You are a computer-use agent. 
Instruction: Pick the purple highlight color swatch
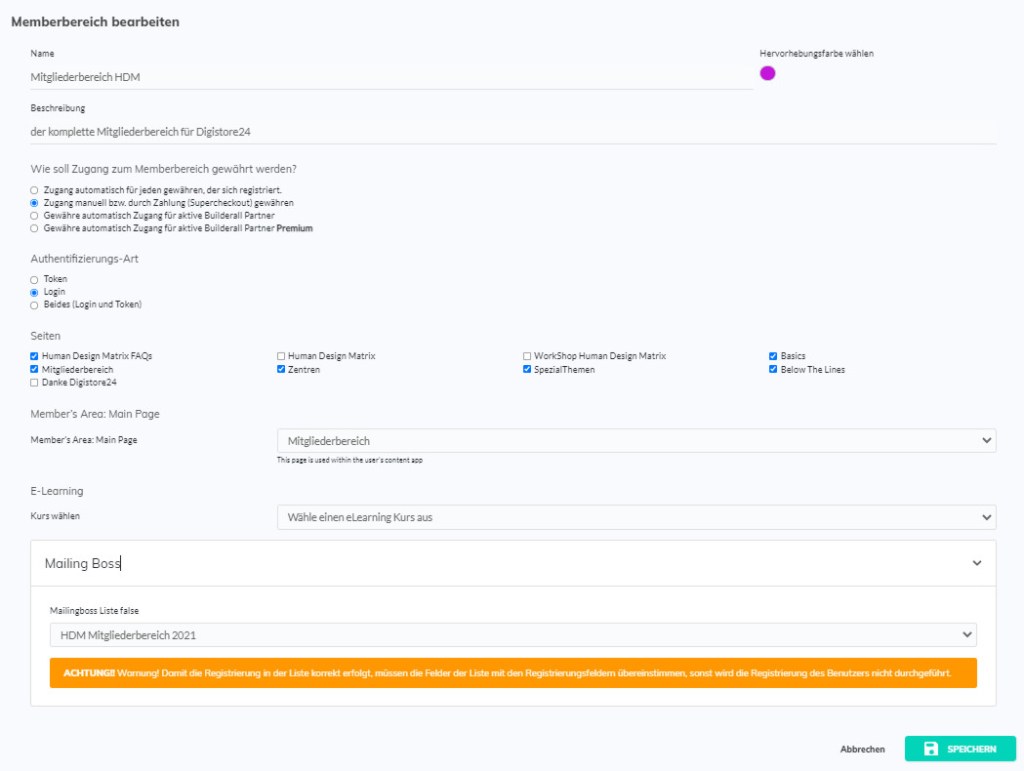pos(767,73)
